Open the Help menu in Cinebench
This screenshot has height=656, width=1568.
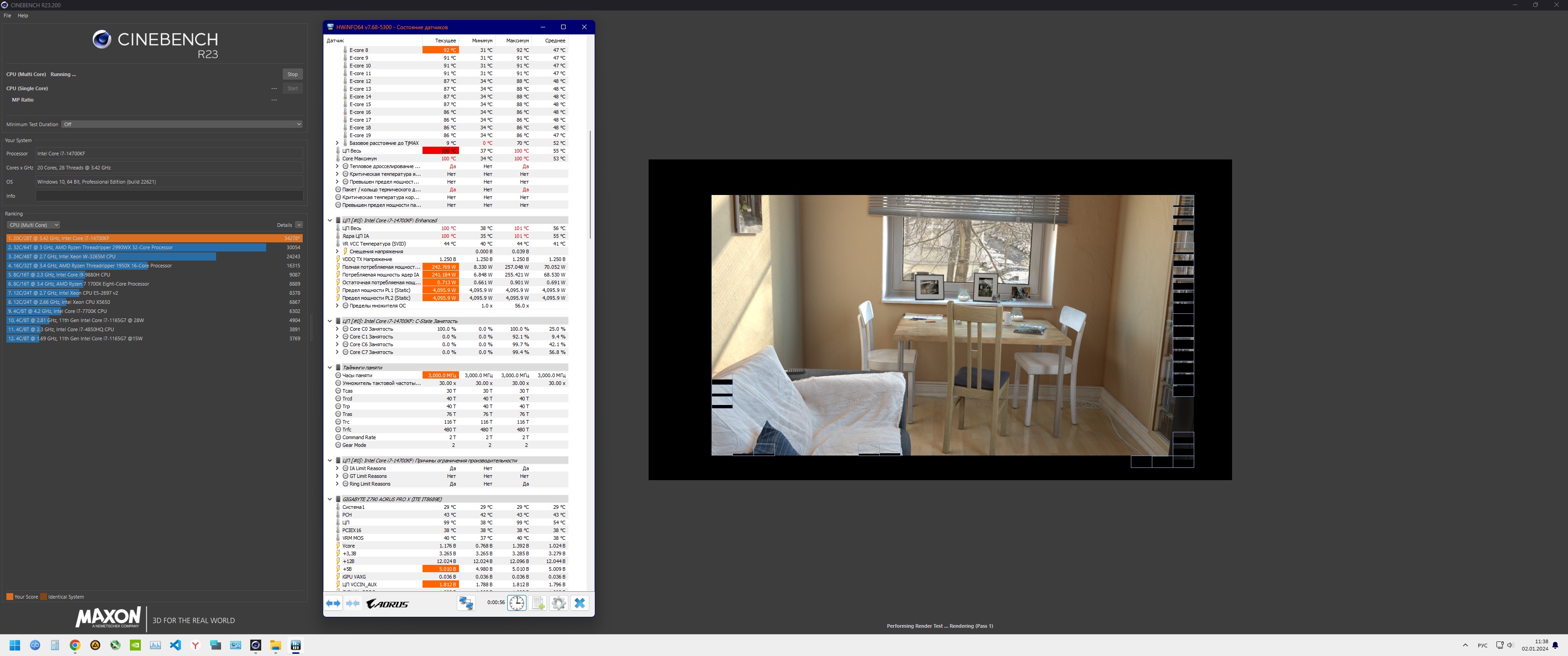[x=23, y=16]
